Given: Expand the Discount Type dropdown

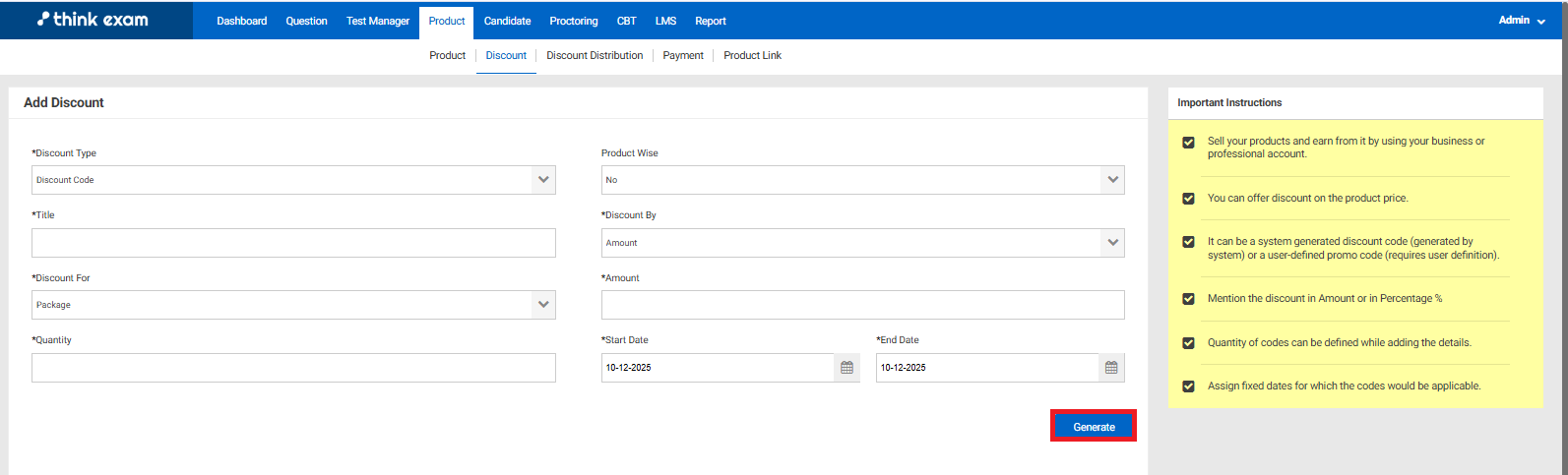Looking at the screenshot, I should [293, 180].
